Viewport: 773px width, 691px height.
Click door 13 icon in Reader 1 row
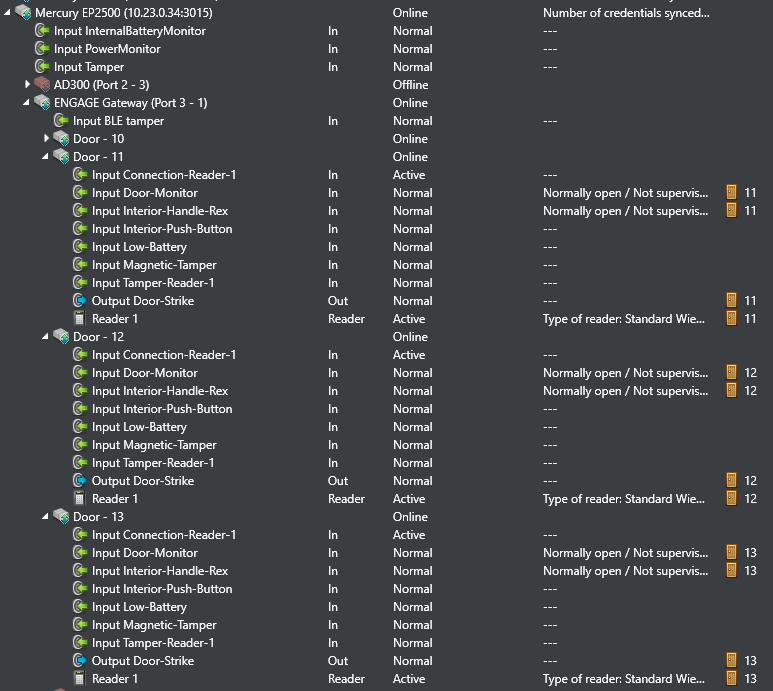click(731, 679)
